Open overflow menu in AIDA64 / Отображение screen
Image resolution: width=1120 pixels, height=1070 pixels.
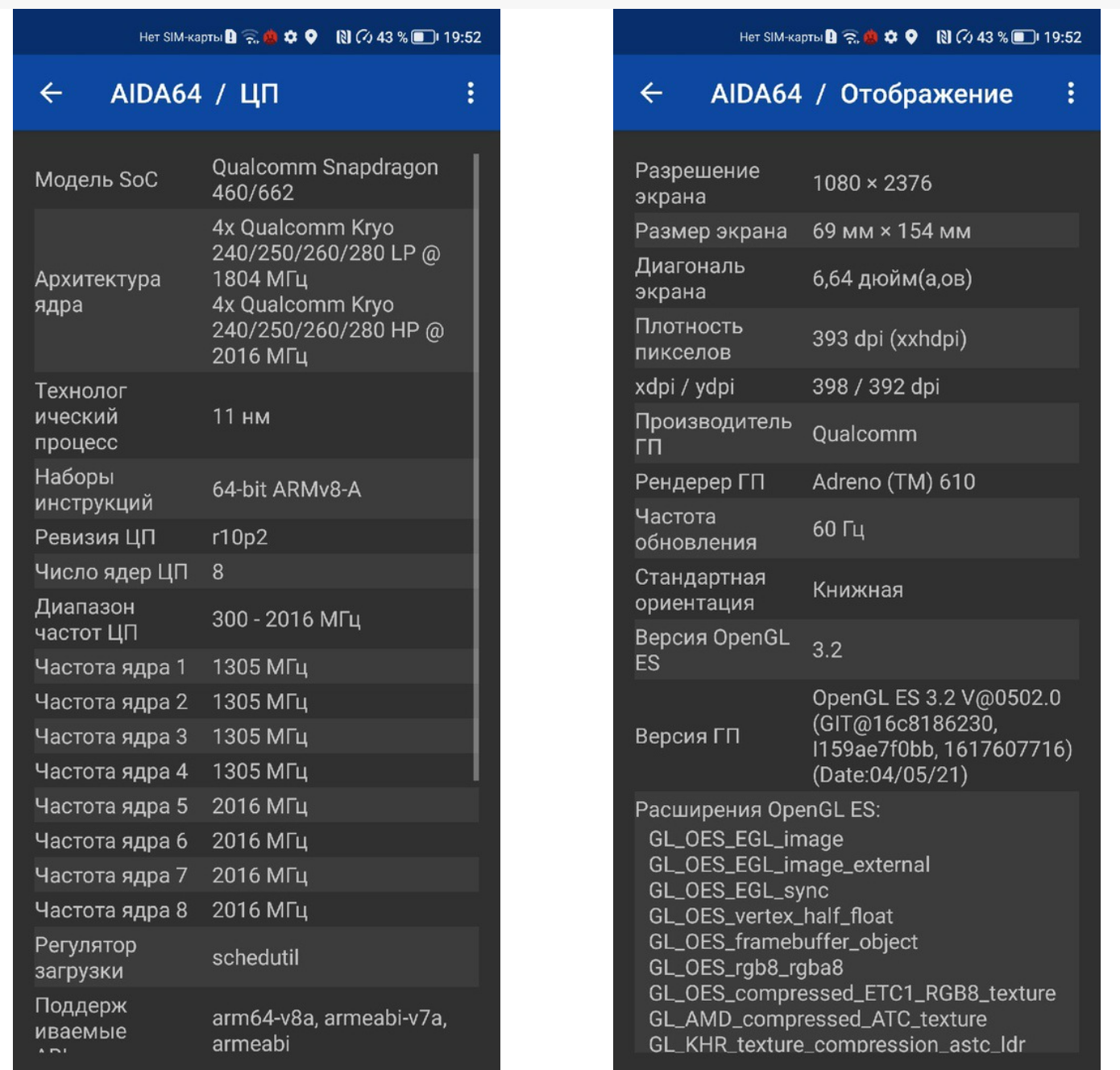click(x=1071, y=93)
